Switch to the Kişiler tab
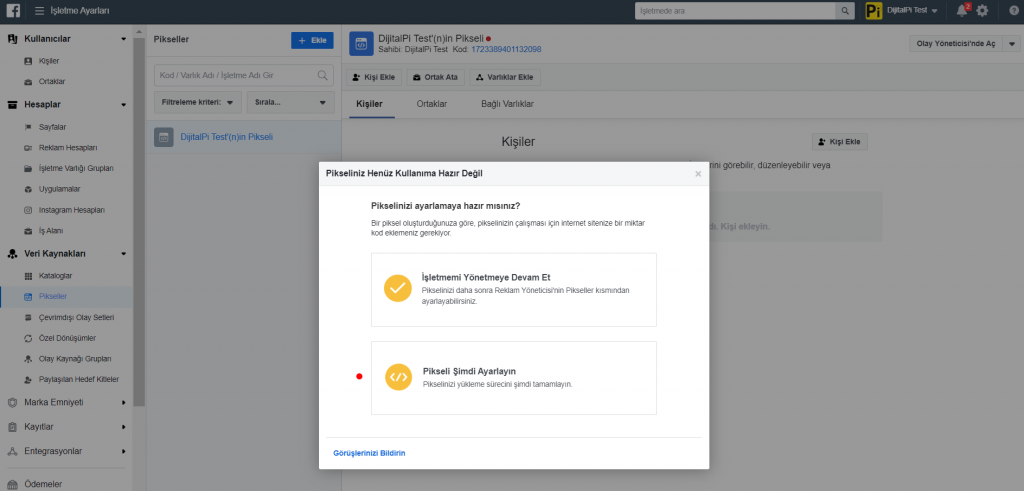 (369, 104)
